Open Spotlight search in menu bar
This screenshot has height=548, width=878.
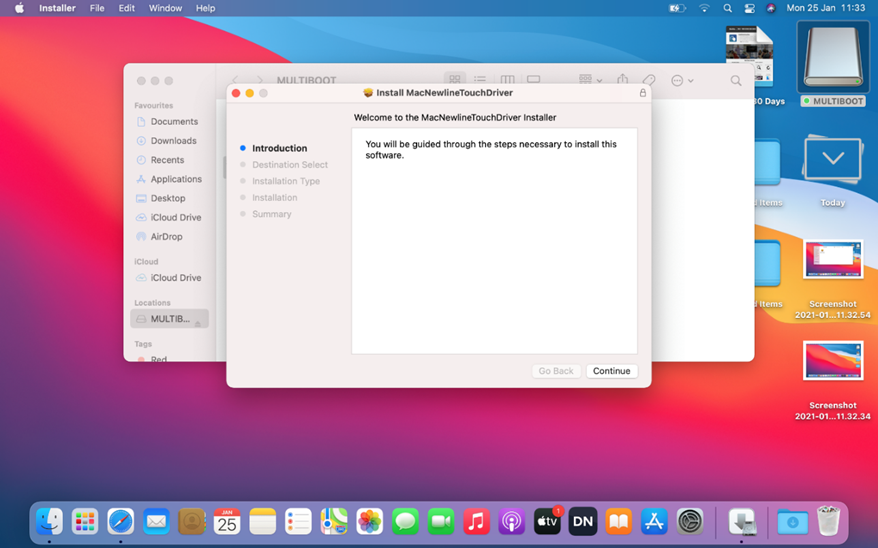(728, 8)
